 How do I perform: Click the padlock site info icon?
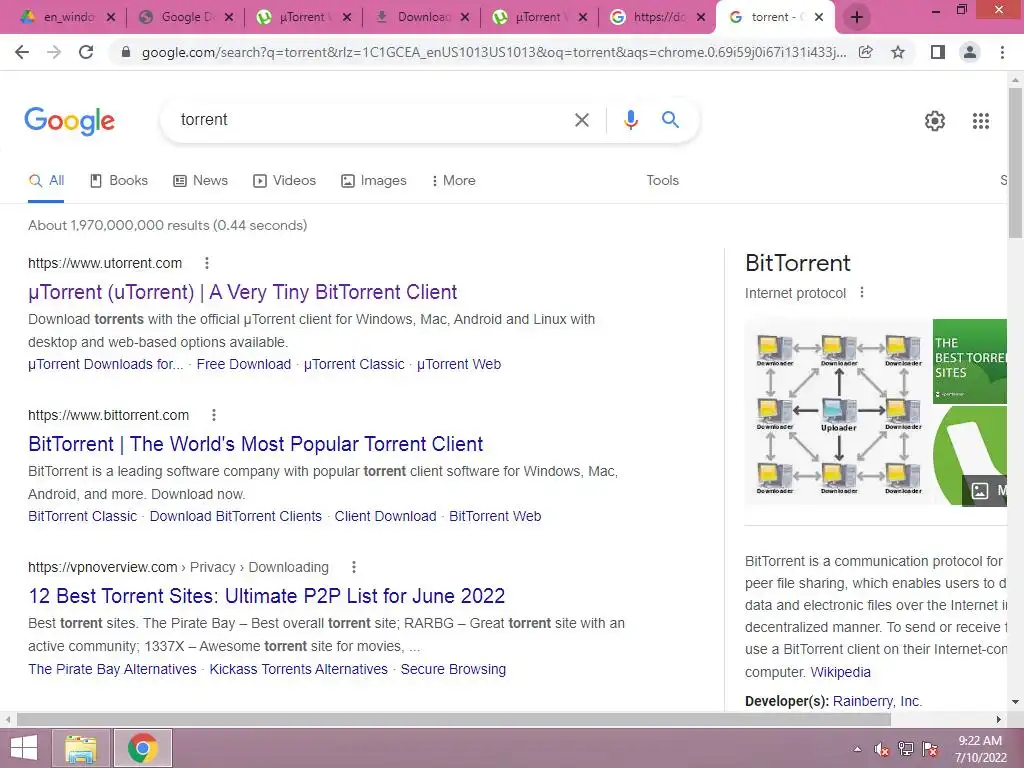coord(126,52)
